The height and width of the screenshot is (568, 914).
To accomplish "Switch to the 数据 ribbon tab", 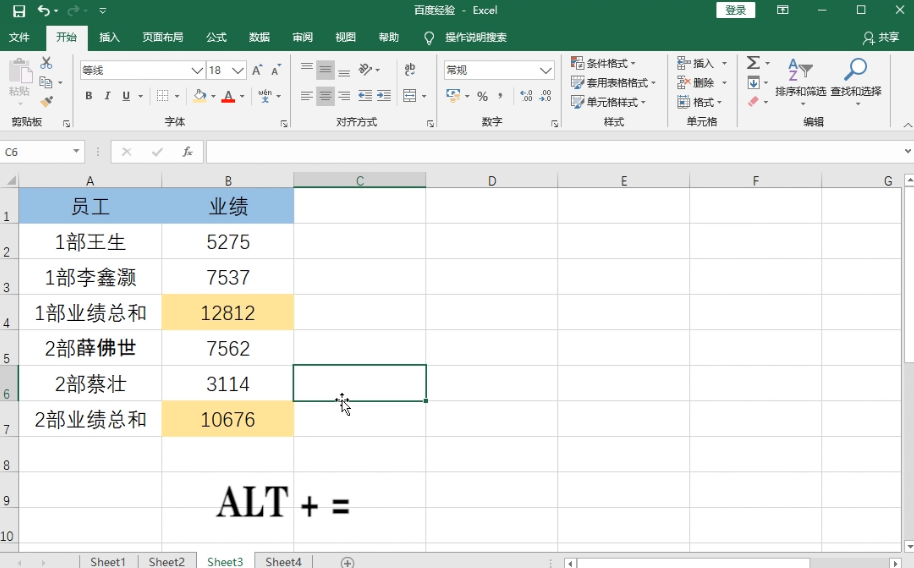I will (x=259, y=37).
